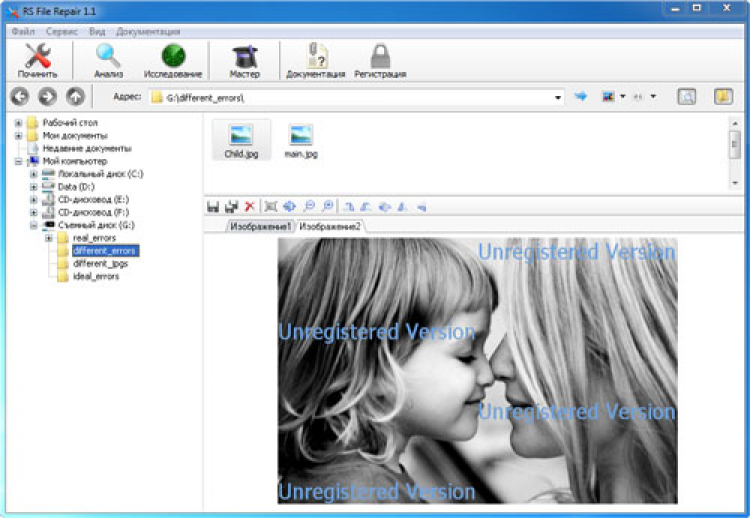Expand Локальный диск (C:) node
This screenshot has width=750, height=518.
point(33,174)
